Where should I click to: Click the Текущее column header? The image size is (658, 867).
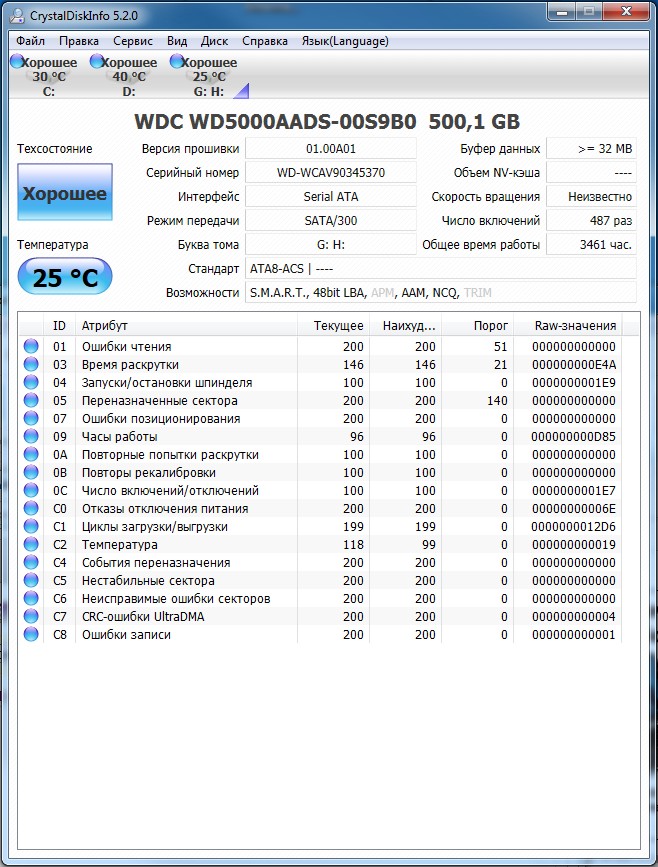click(333, 326)
